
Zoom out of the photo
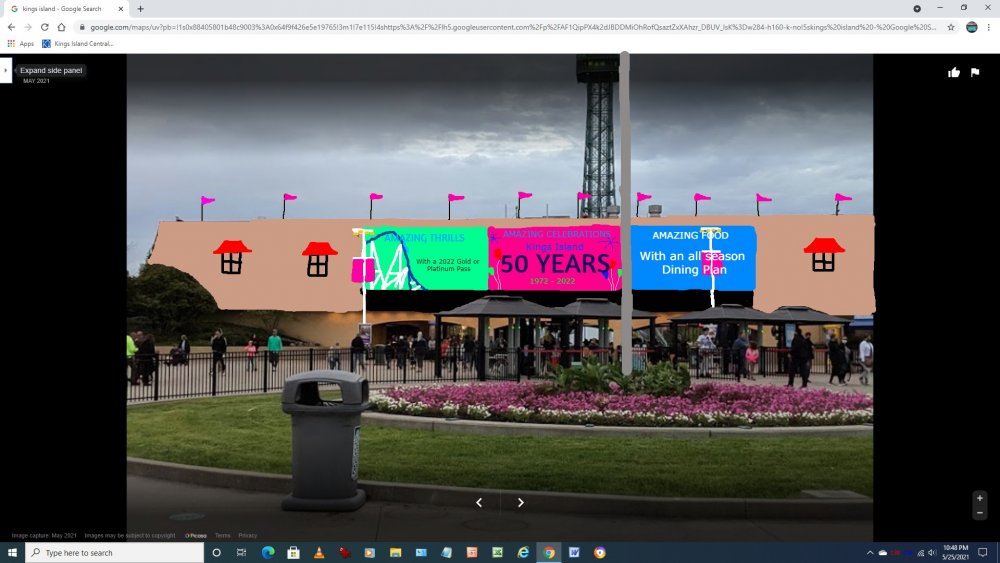pyautogui.click(x=980, y=513)
